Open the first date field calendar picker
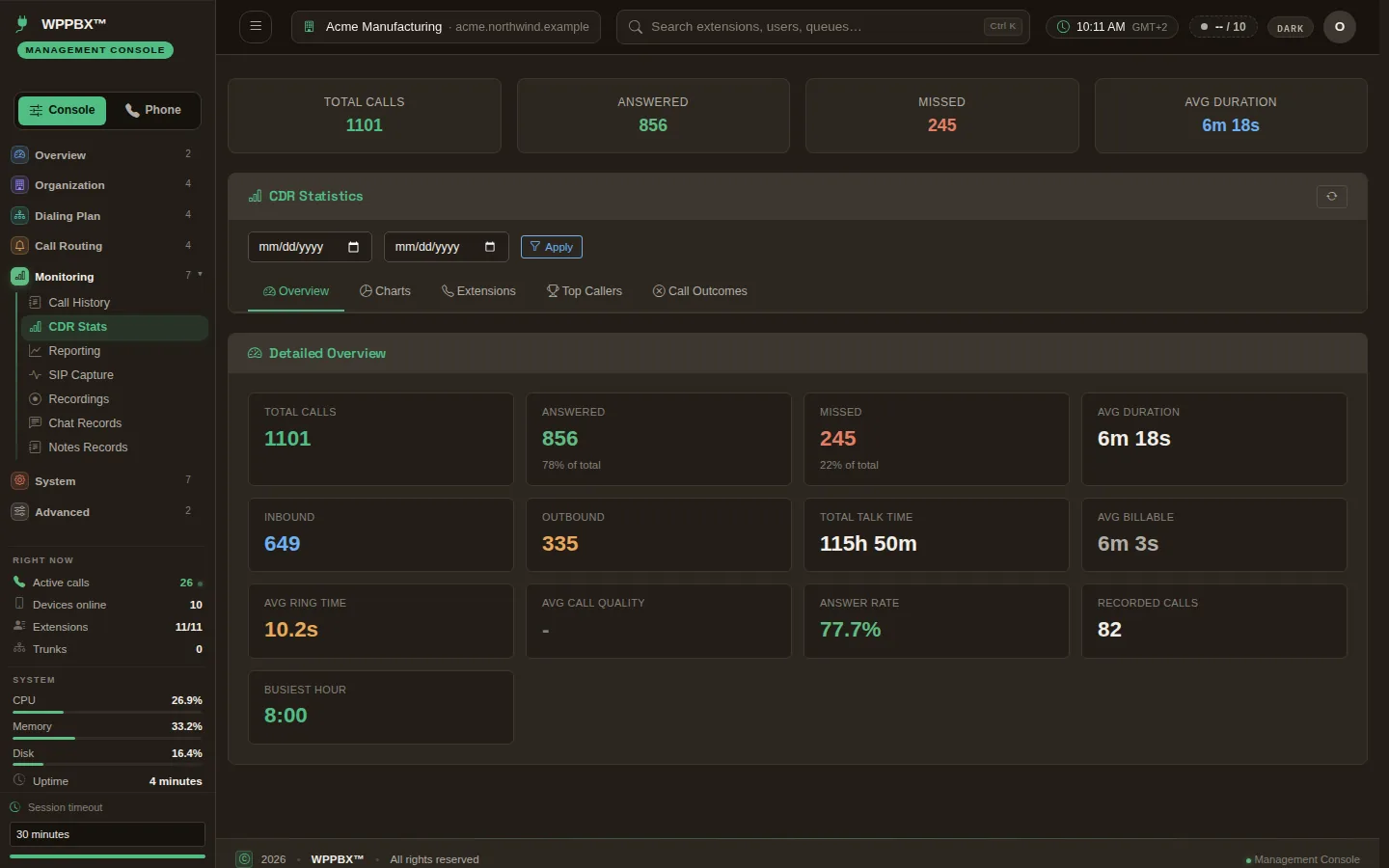The height and width of the screenshot is (868, 1389). click(x=353, y=247)
